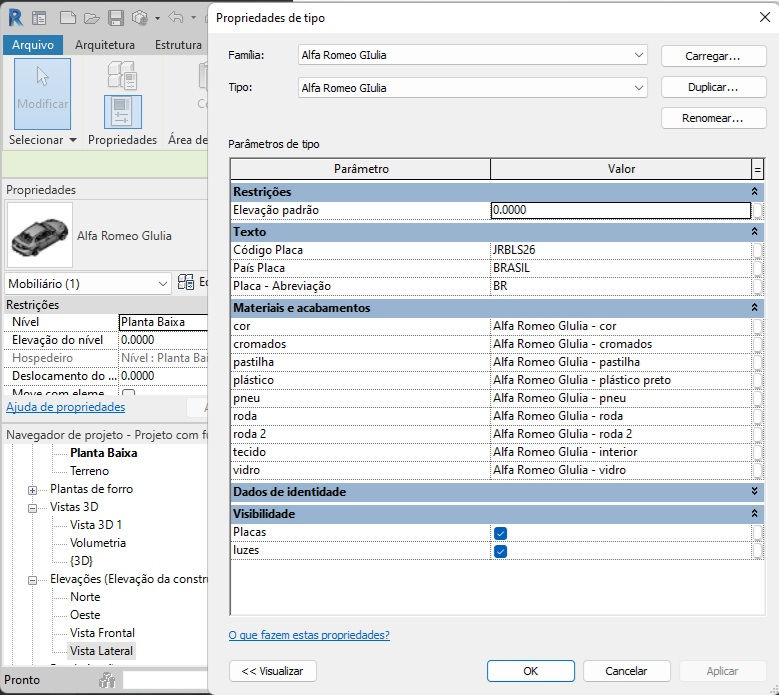This screenshot has height=695, width=779.
Task: Open the Ajuda de propriedades link
Action: [66, 407]
